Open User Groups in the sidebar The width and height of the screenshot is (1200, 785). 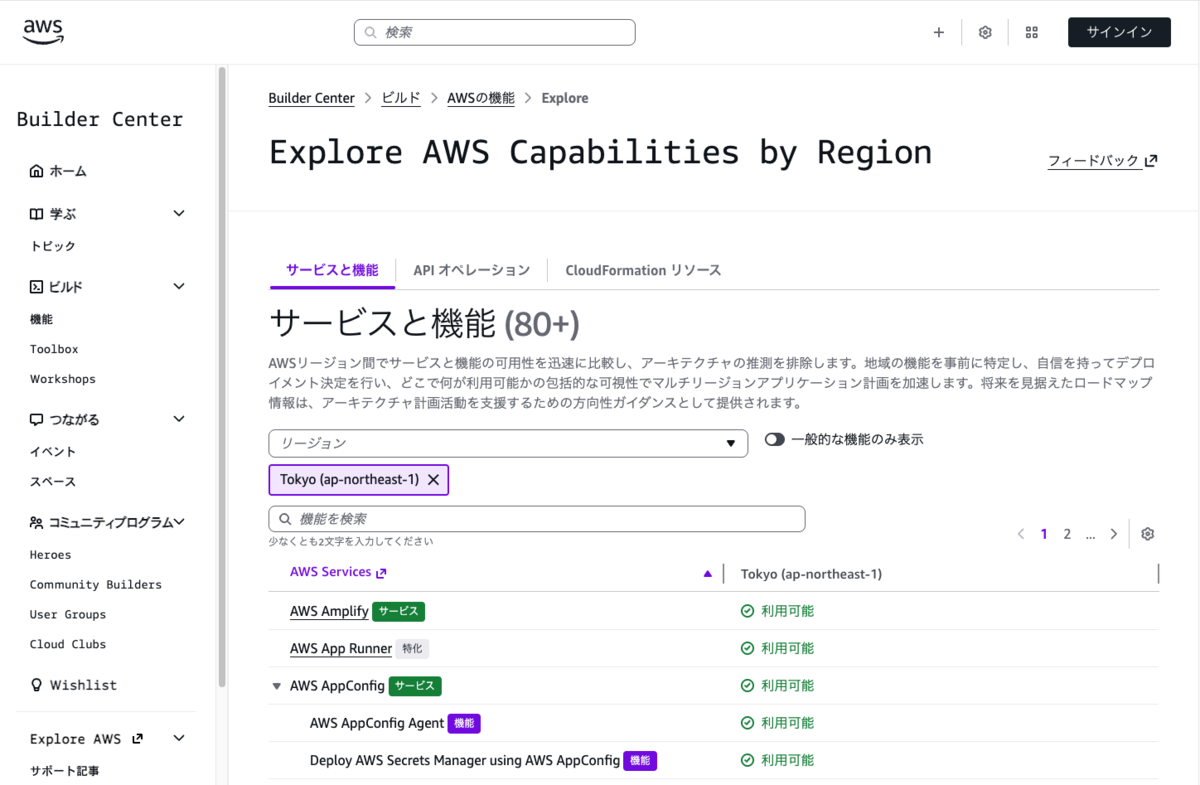[x=68, y=615]
